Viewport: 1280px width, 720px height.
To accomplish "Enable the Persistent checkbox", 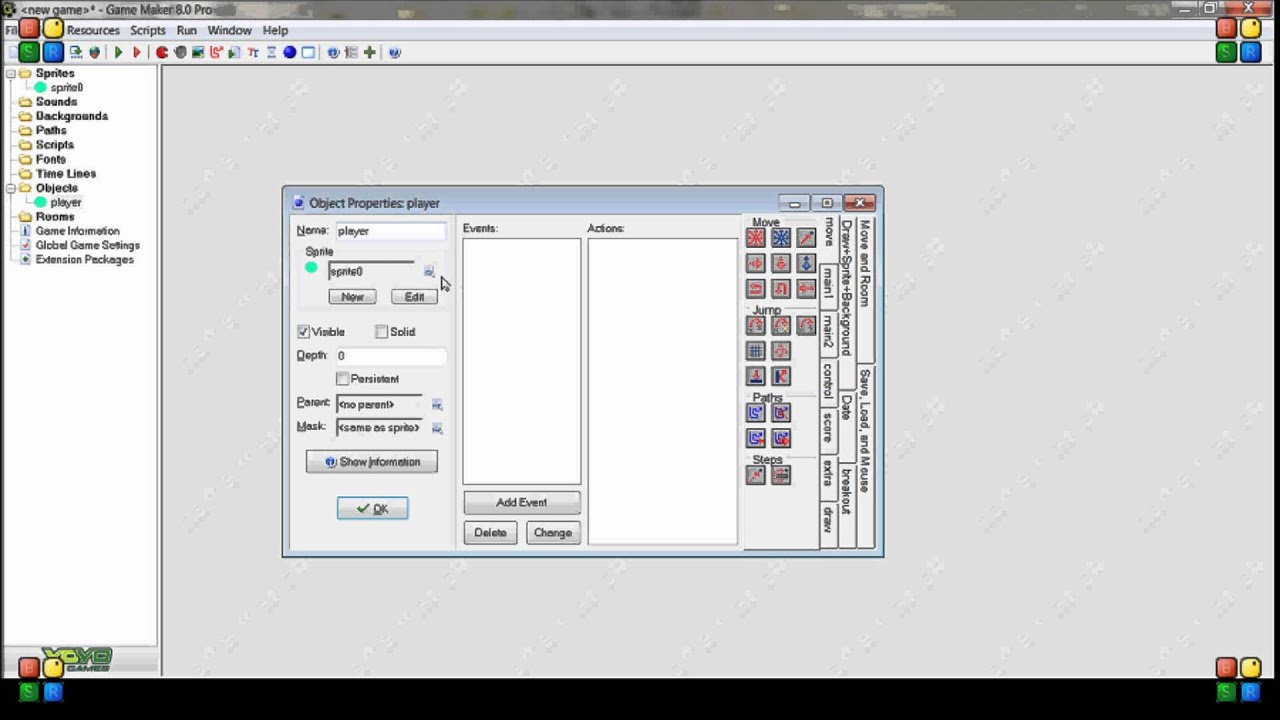I will pyautogui.click(x=342, y=379).
